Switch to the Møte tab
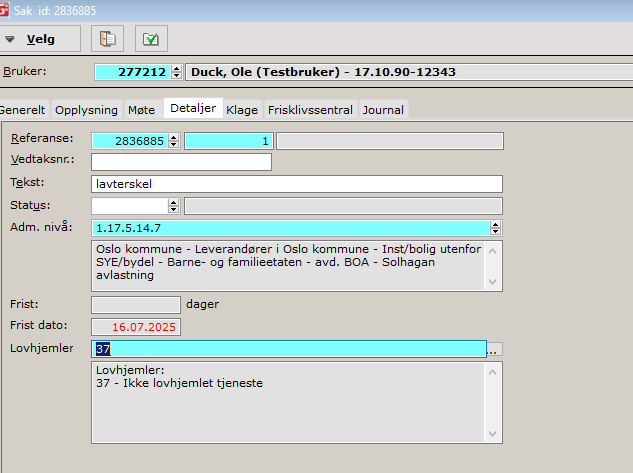This screenshot has height=473, width=633. [x=142, y=110]
